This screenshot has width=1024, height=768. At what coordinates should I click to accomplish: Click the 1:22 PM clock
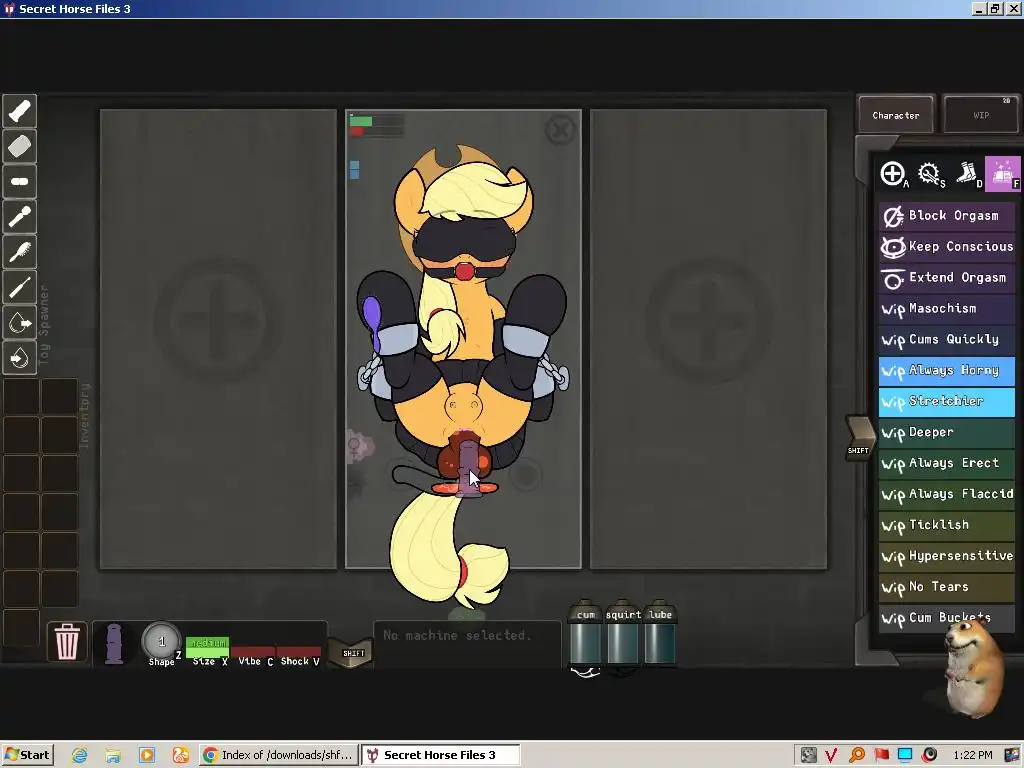point(972,755)
